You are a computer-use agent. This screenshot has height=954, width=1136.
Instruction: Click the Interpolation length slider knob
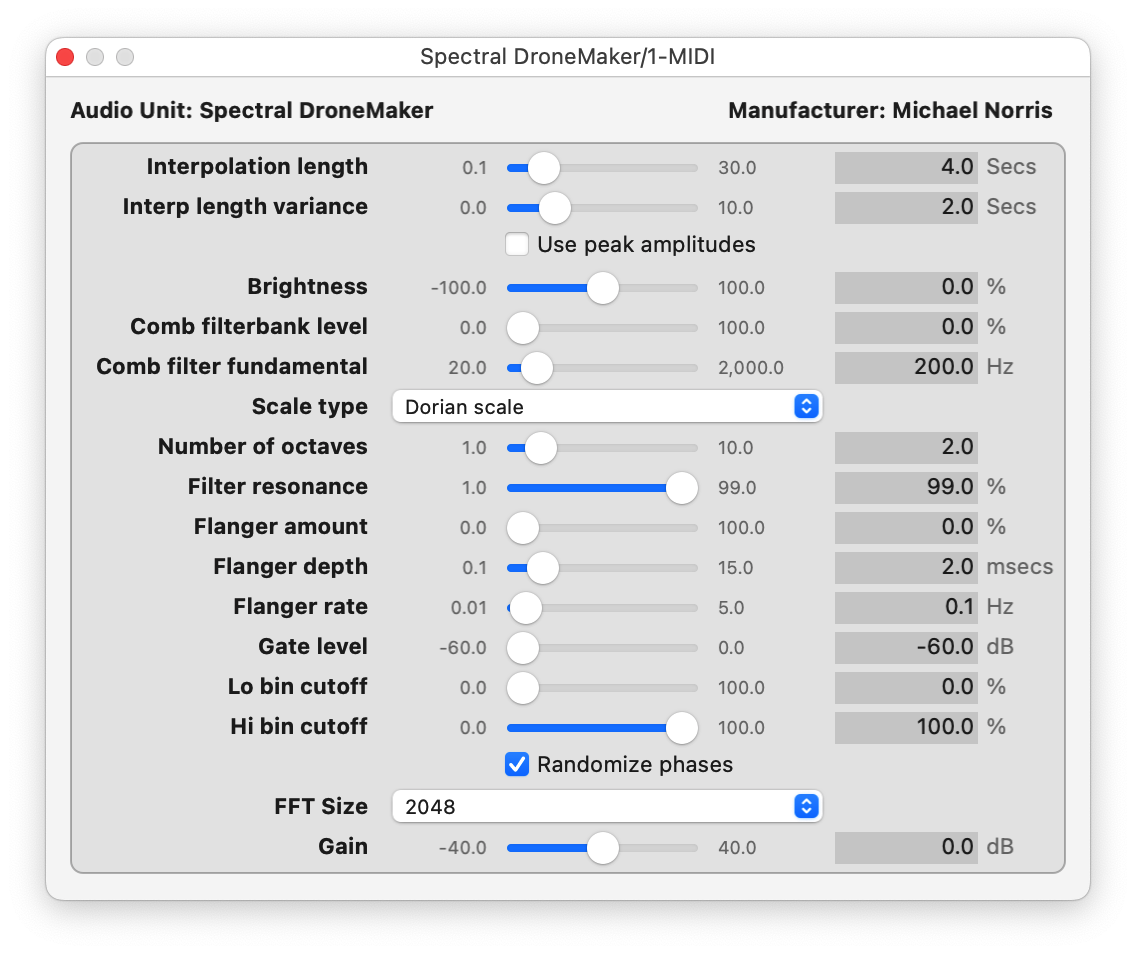[544, 168]
